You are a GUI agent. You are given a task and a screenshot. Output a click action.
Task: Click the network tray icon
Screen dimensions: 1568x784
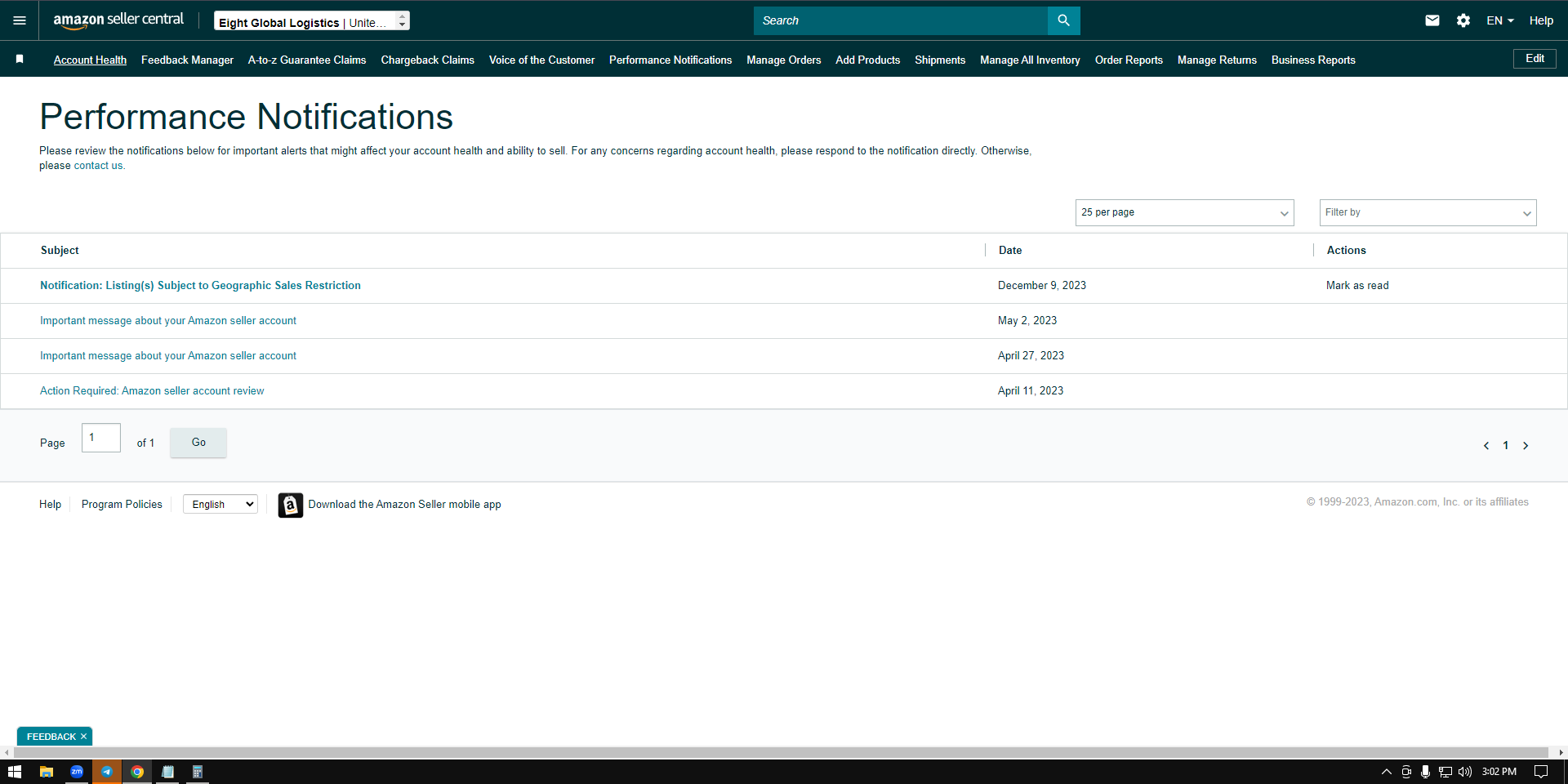(1445, 772)
